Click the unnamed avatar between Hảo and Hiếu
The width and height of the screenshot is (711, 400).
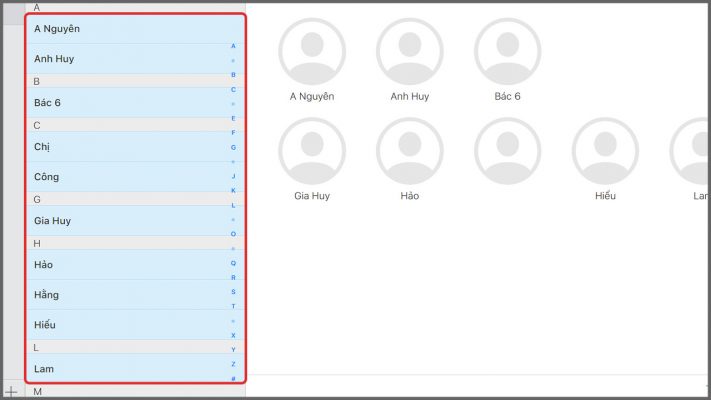pos(507,151)
